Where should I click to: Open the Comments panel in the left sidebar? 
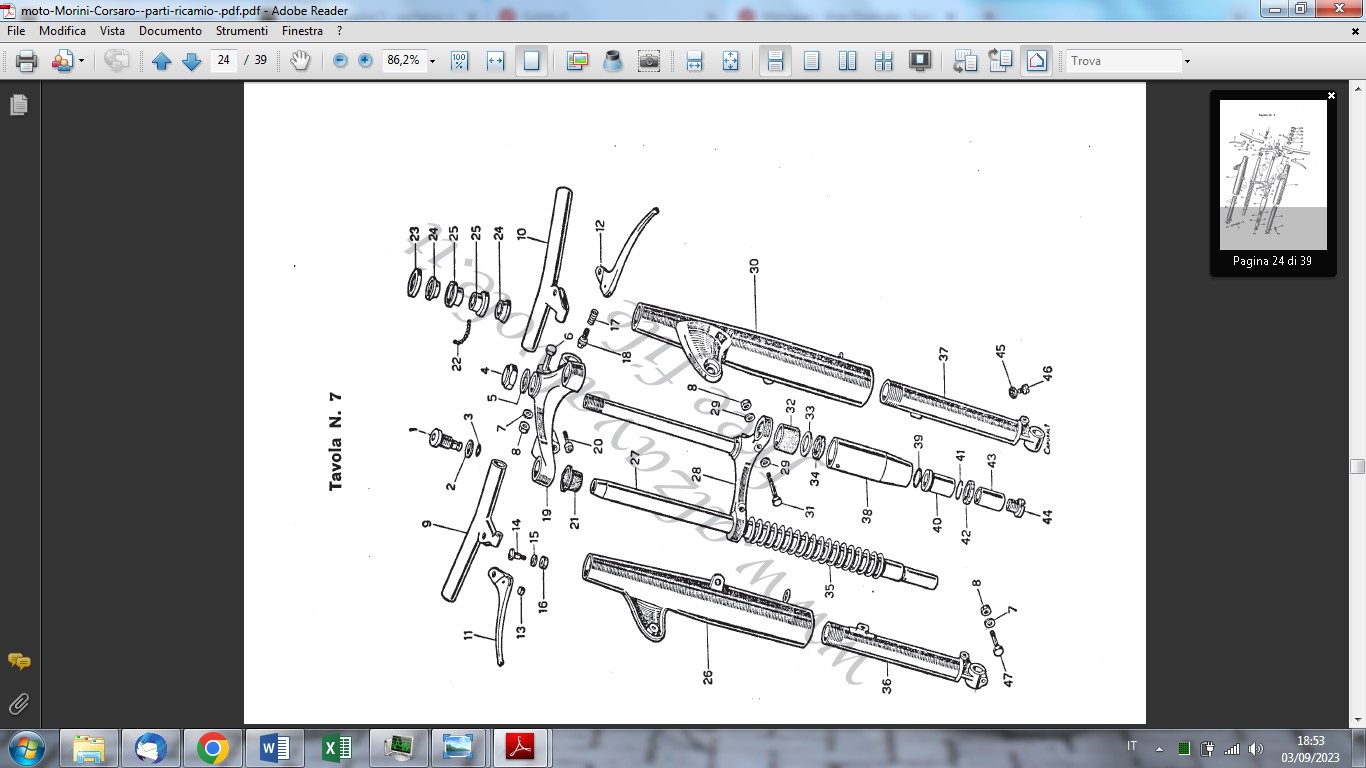coord(18,661)
